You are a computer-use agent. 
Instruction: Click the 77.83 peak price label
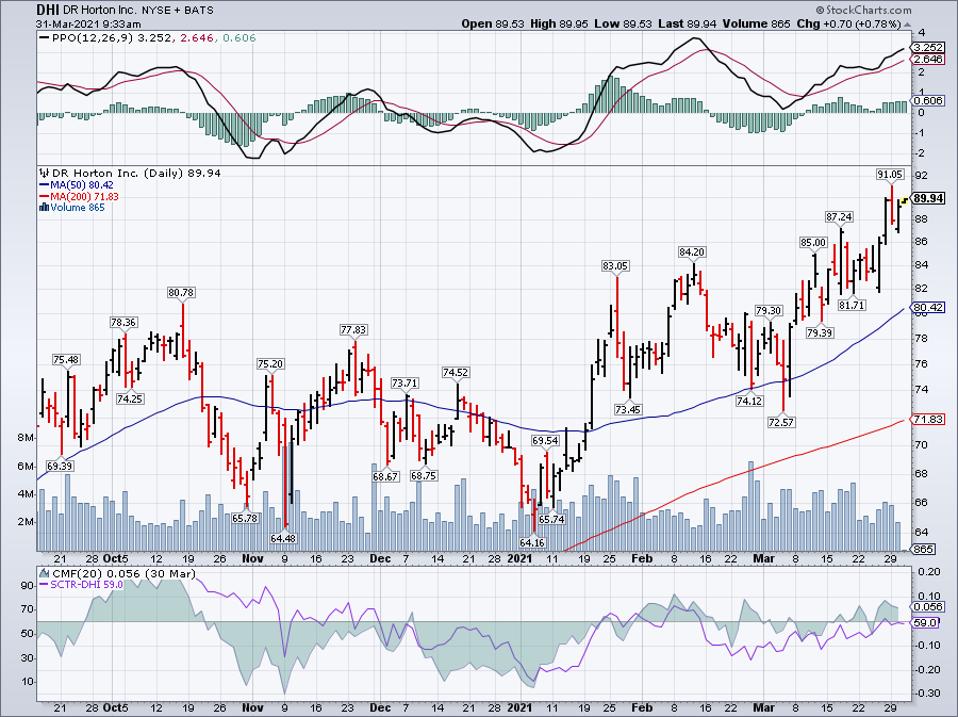click(353, 330)
